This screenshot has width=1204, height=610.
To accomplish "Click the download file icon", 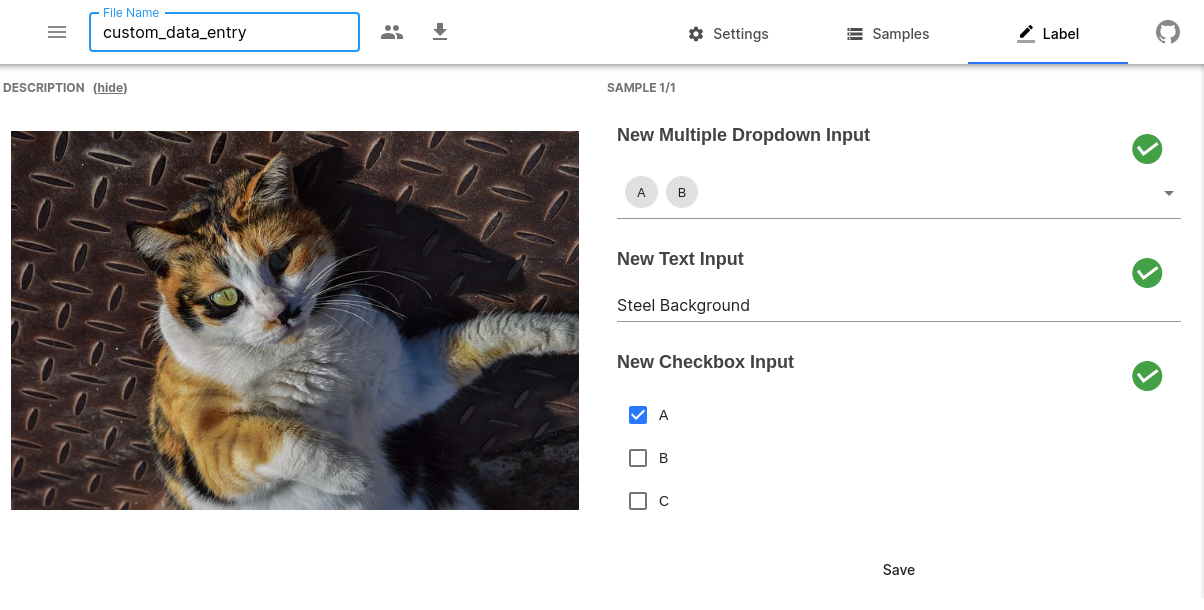I will point(440,32).
